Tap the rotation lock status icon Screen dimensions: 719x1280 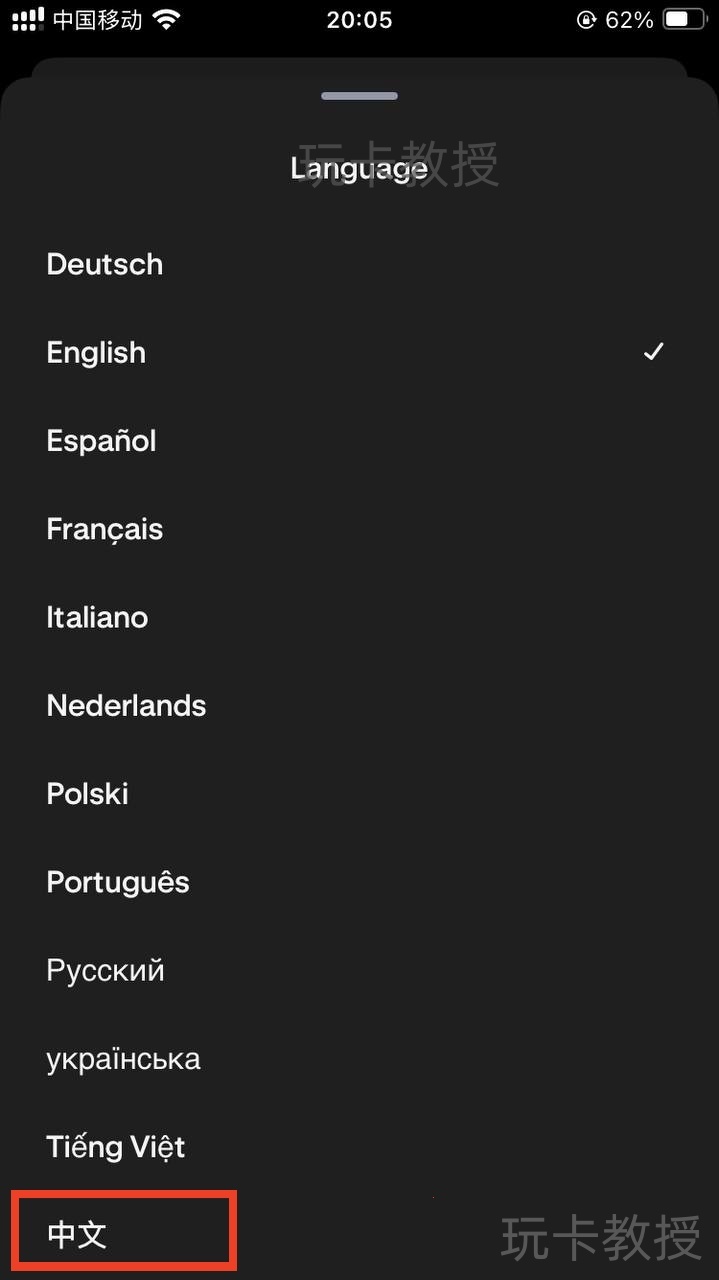pos(586,19)
